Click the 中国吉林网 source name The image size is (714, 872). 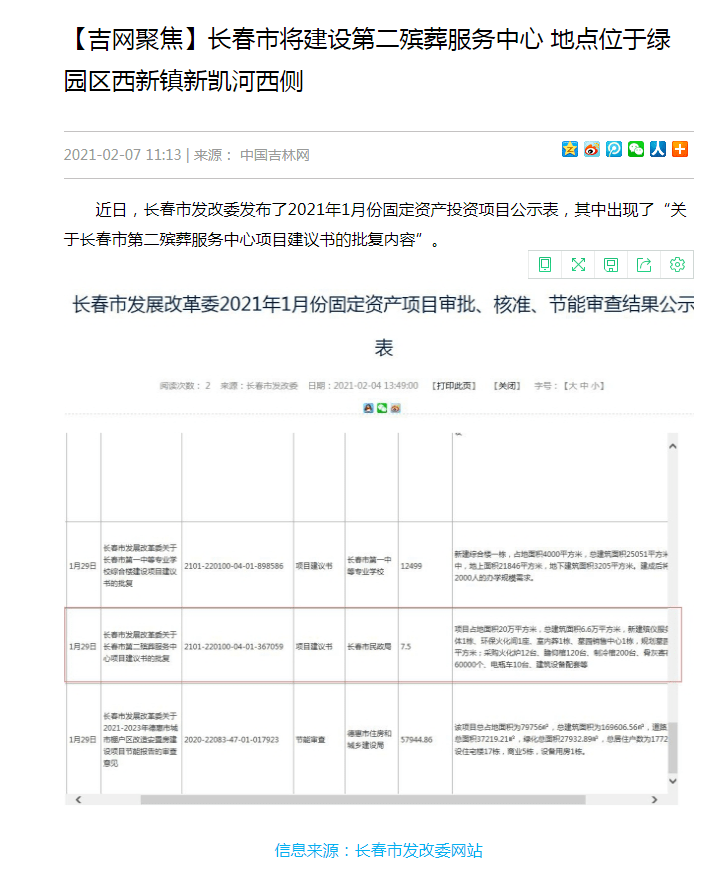(x=275, y=155)
